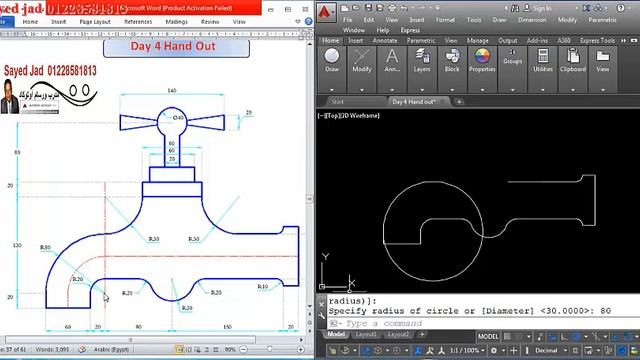Toggle MODEL space button in status bar
640x360 pixels.
488,337
